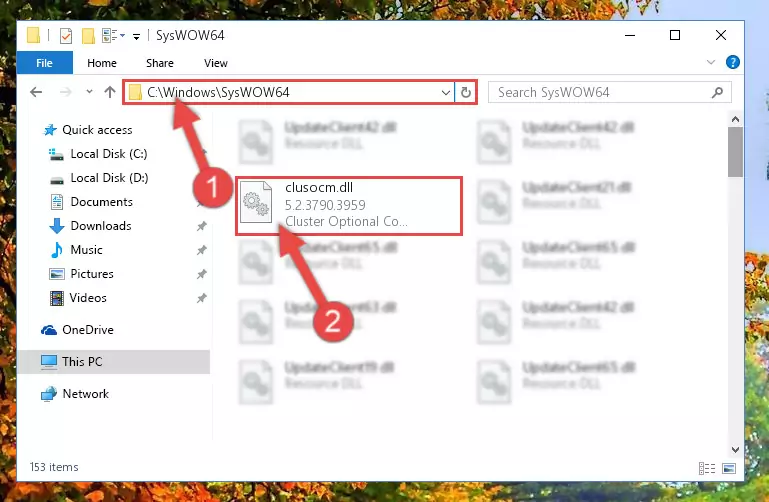Select OneDrive in navigation pane

88,330
